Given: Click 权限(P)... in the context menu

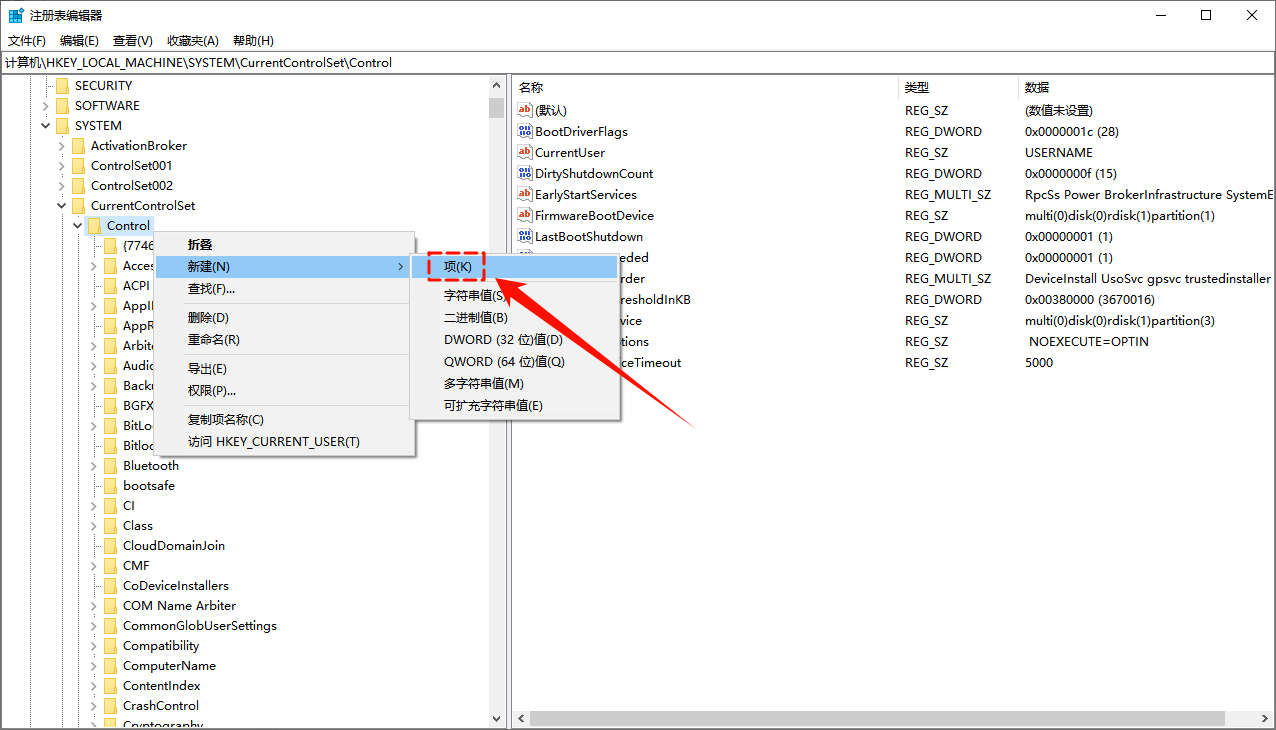Looking at the screenshot, I should pyautogui.click(x=212, y=391).
